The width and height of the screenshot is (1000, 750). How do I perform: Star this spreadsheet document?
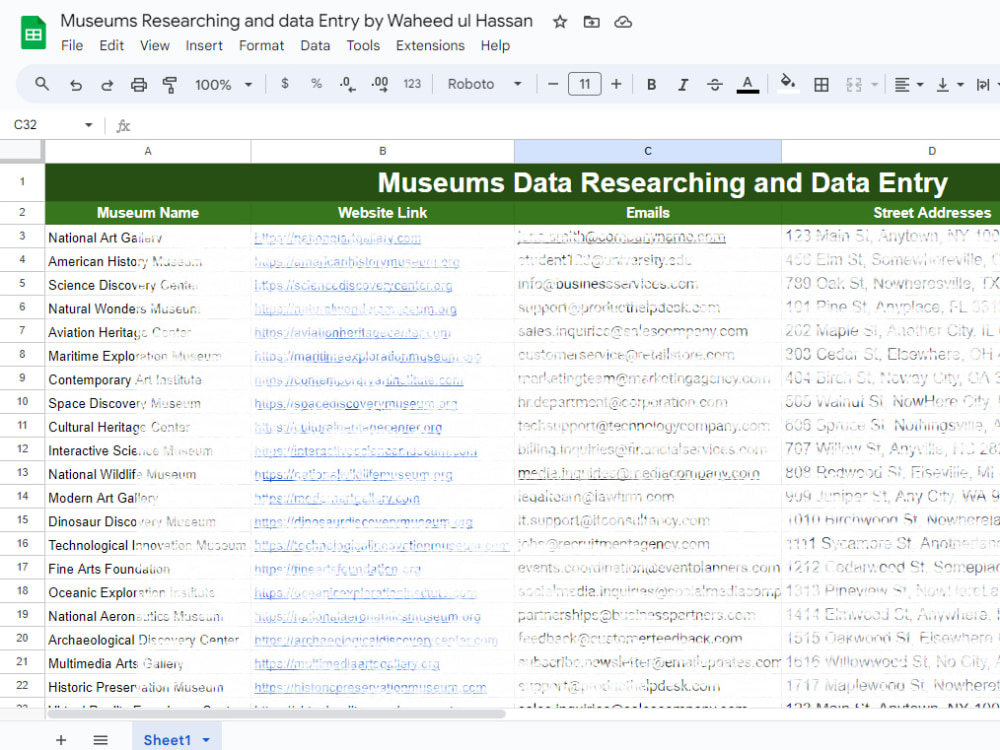tap(560, 22)
